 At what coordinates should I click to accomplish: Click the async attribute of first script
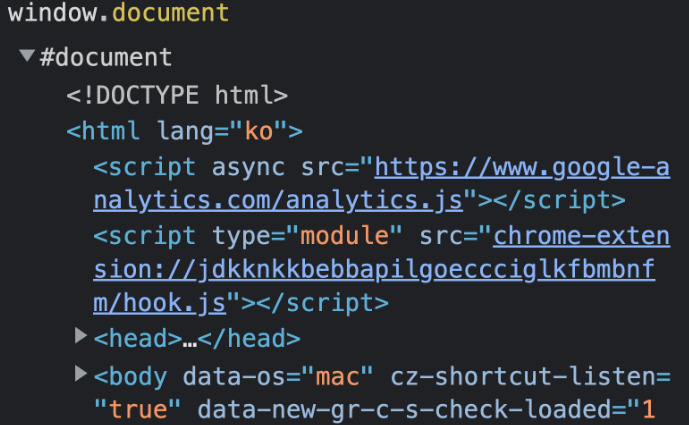pos(248,168)
